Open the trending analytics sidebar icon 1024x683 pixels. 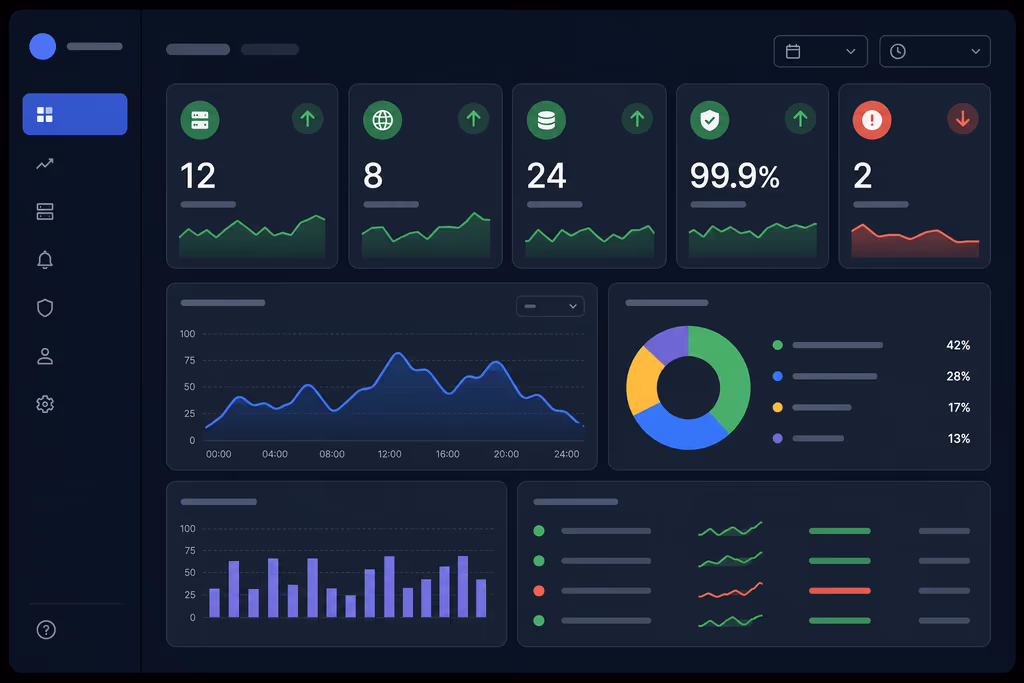[45, 163]
